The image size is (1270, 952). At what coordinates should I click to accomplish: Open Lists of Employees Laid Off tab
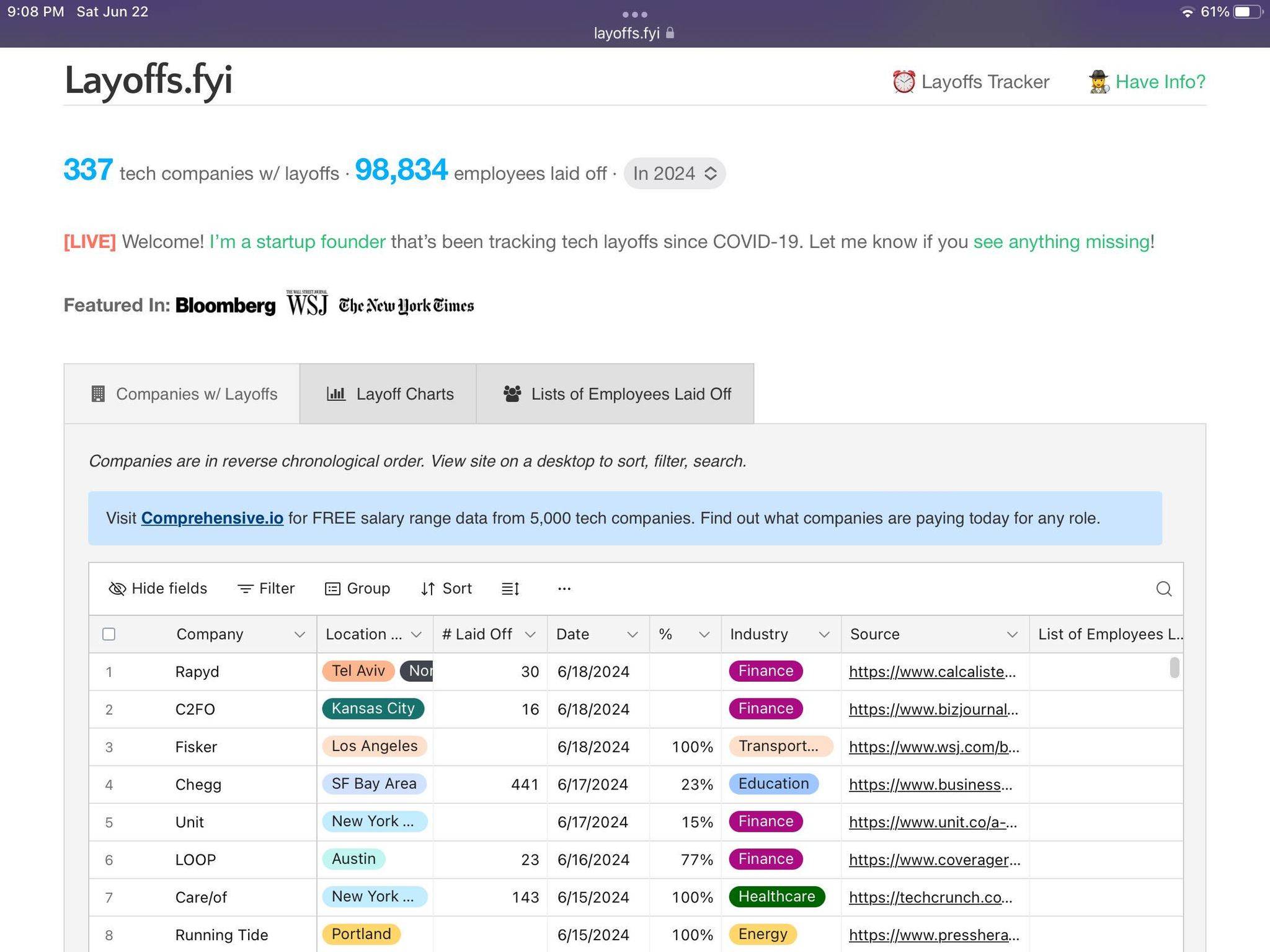tap(615, 394)
